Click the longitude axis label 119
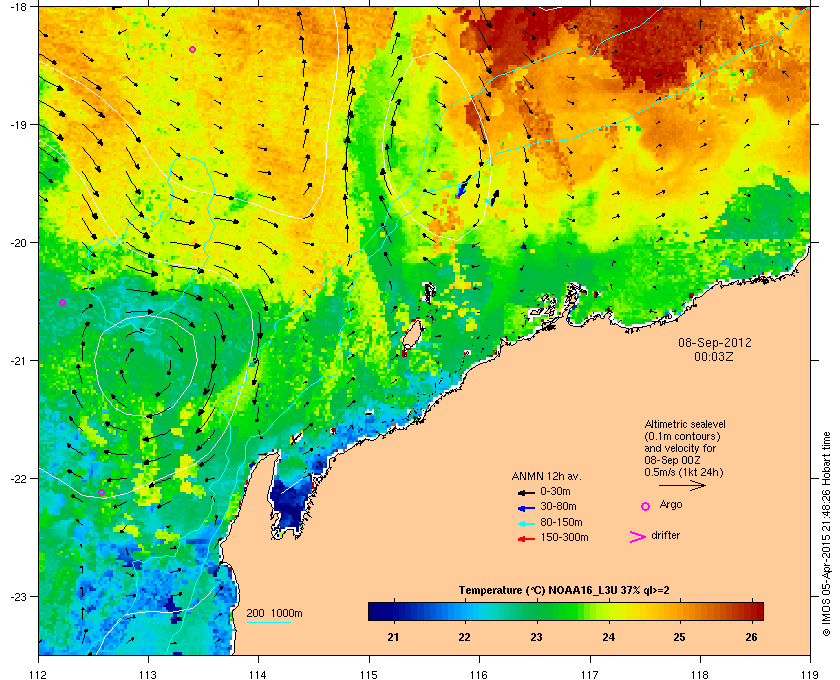The height and width of the screenshot is (680, 840). [810, 674]
